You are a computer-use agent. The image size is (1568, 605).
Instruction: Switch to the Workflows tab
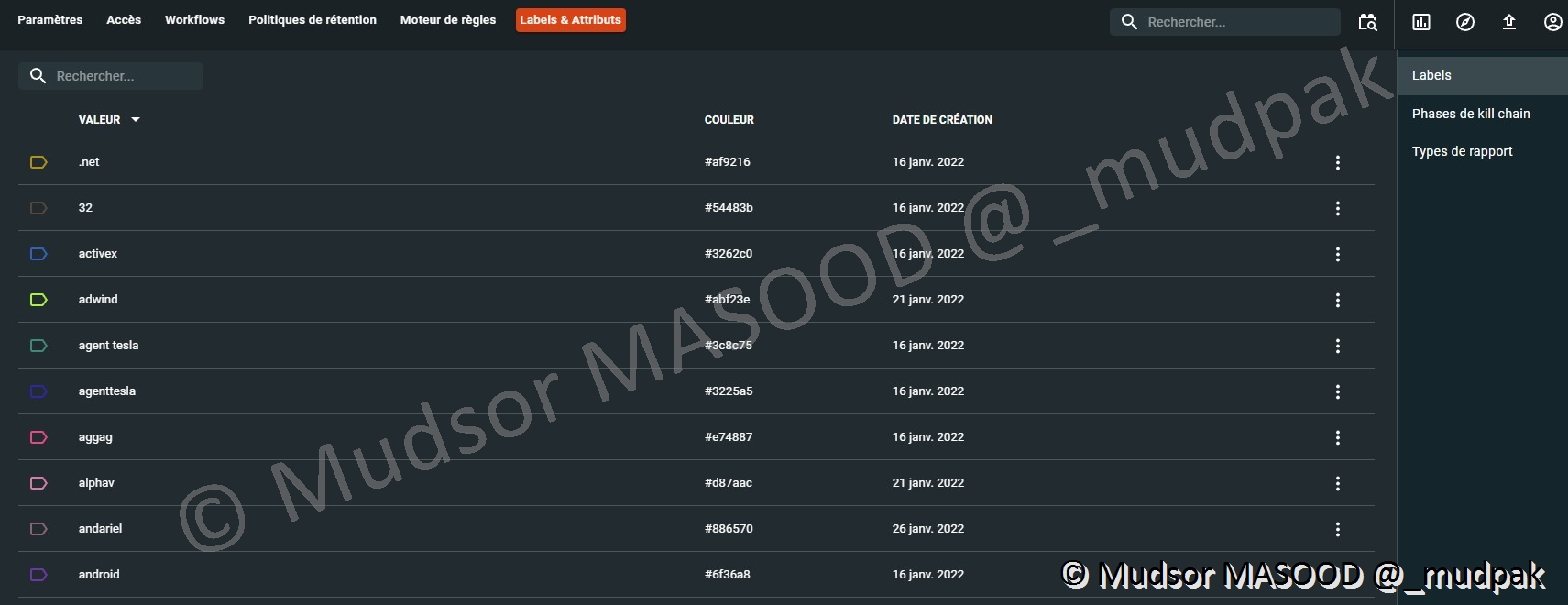coord(194,20)
